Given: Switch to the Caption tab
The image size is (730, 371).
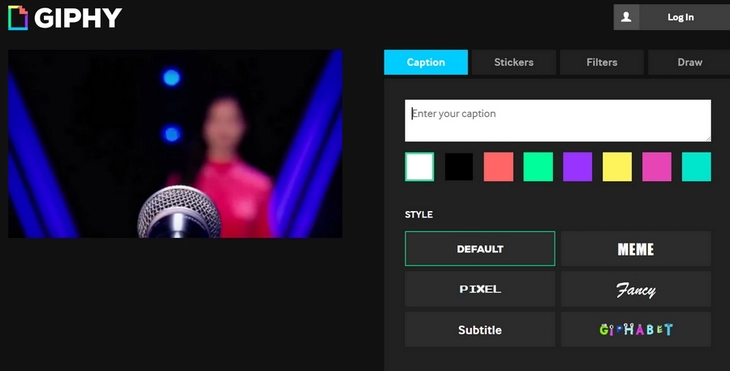Looking at the screenshot, I should (426, 62).
